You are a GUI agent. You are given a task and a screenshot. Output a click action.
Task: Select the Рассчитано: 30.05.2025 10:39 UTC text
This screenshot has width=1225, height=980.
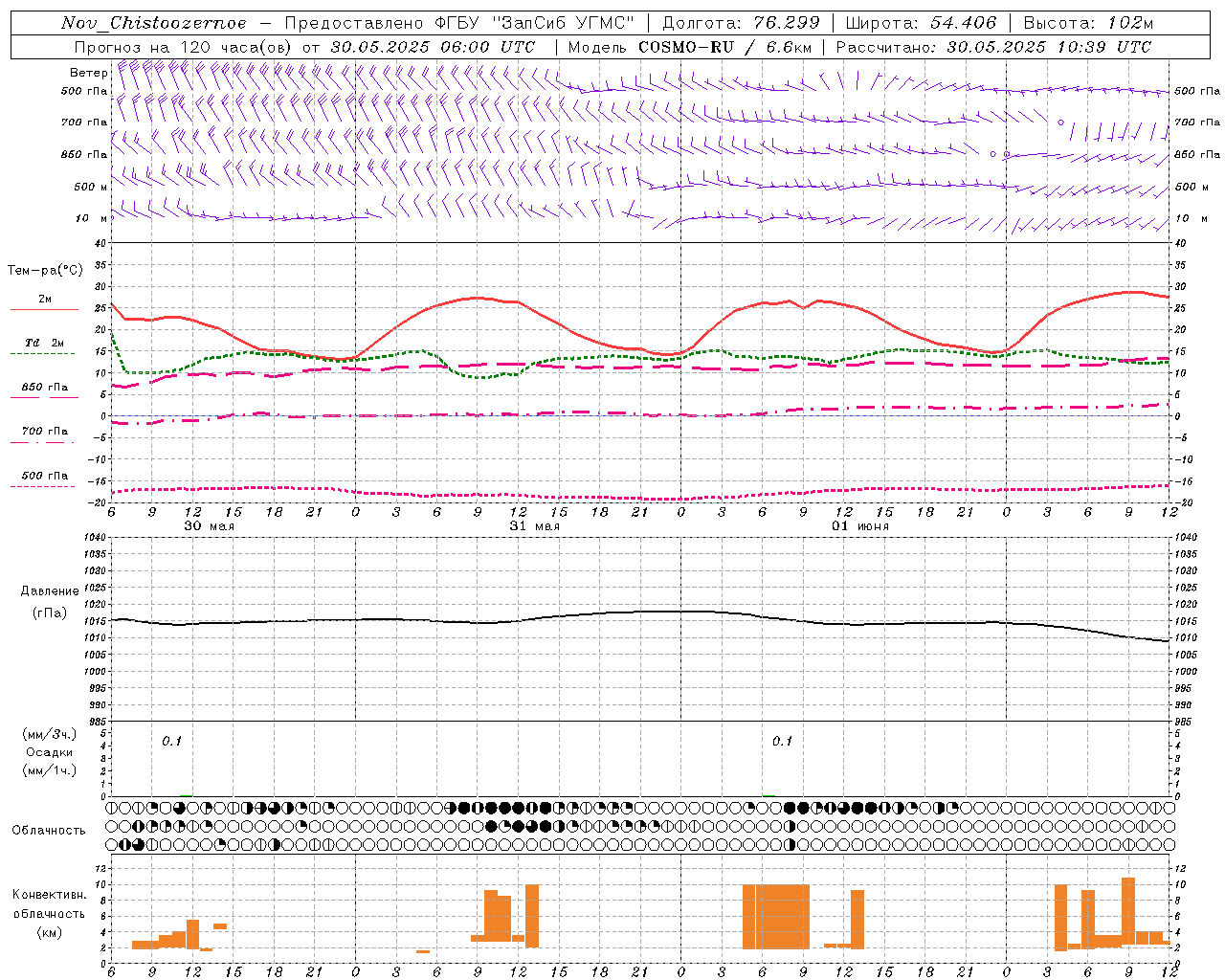[993, 47]
